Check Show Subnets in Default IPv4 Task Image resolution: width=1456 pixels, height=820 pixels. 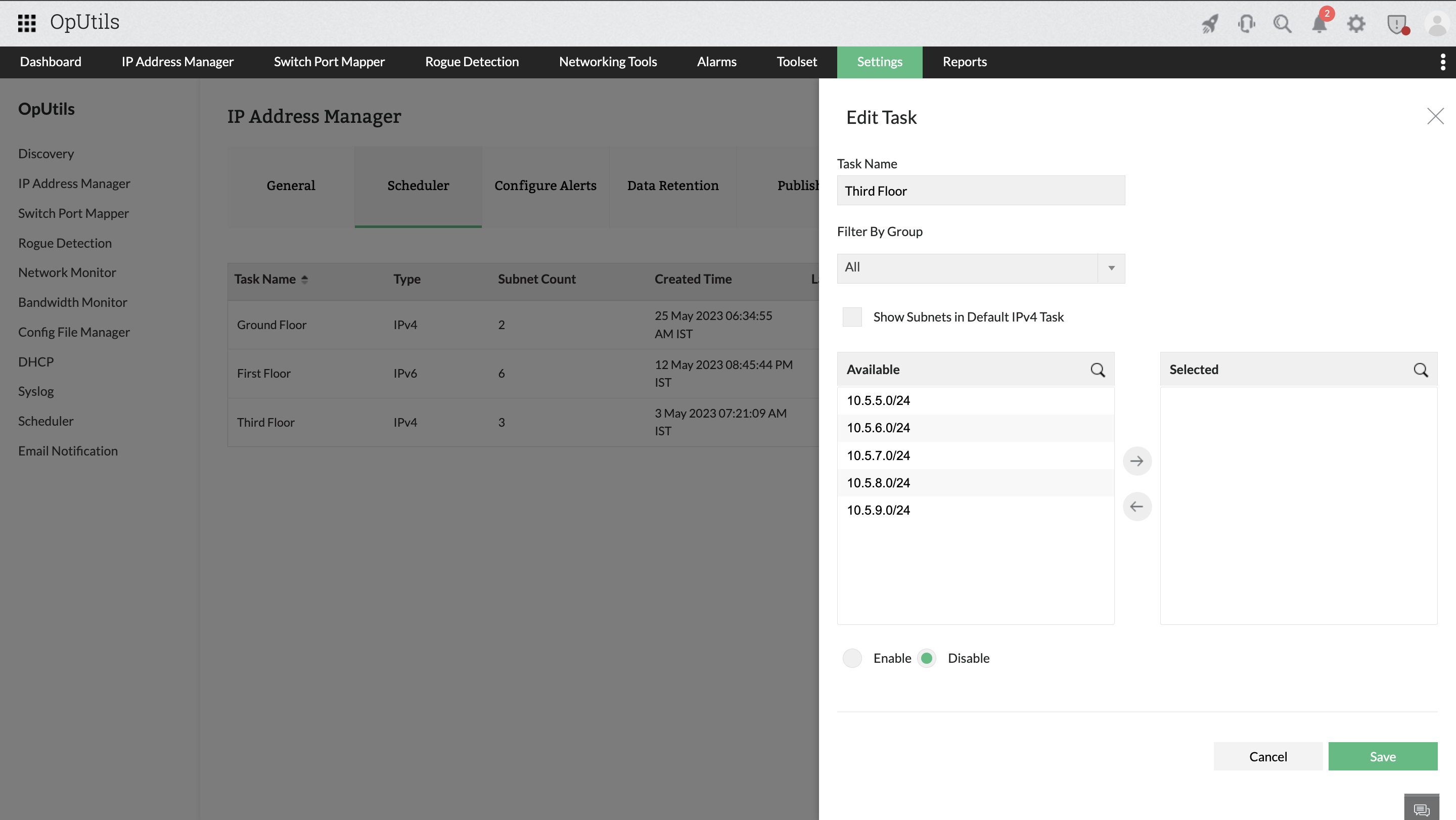[852, 317]
